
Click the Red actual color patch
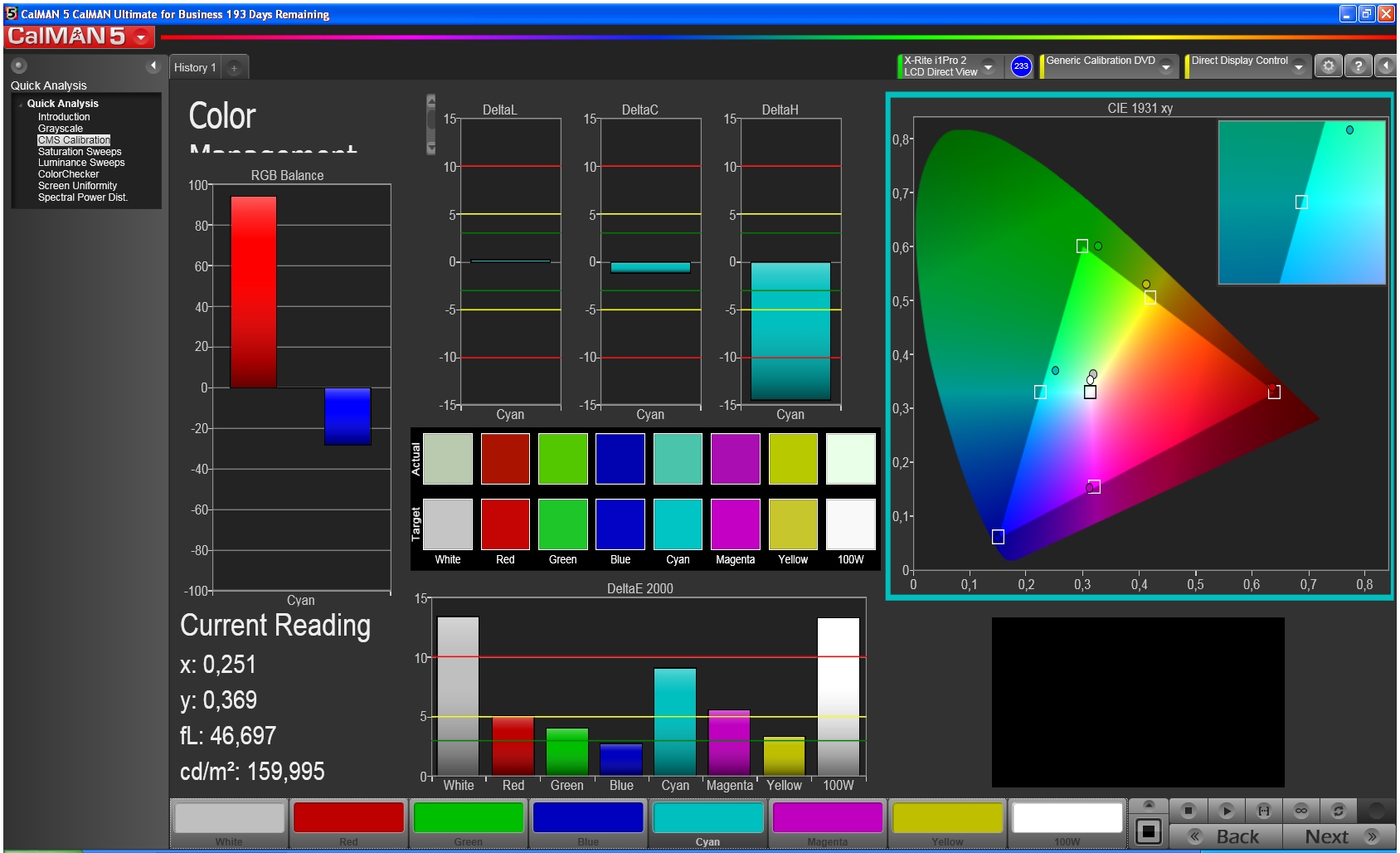click(x=505, y=458)
